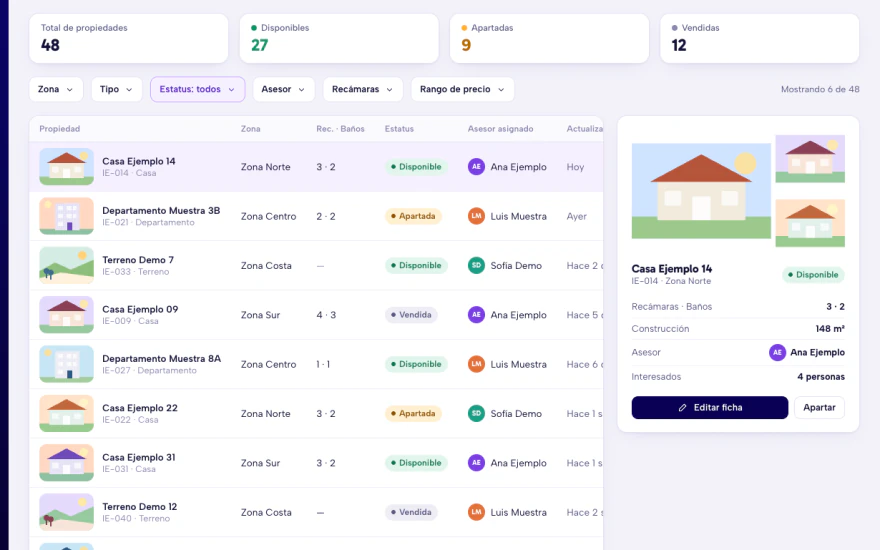880x550 pixels.
Task: Click Vendida badge in Terreno Demo 12 row
Action: point(411,512)
